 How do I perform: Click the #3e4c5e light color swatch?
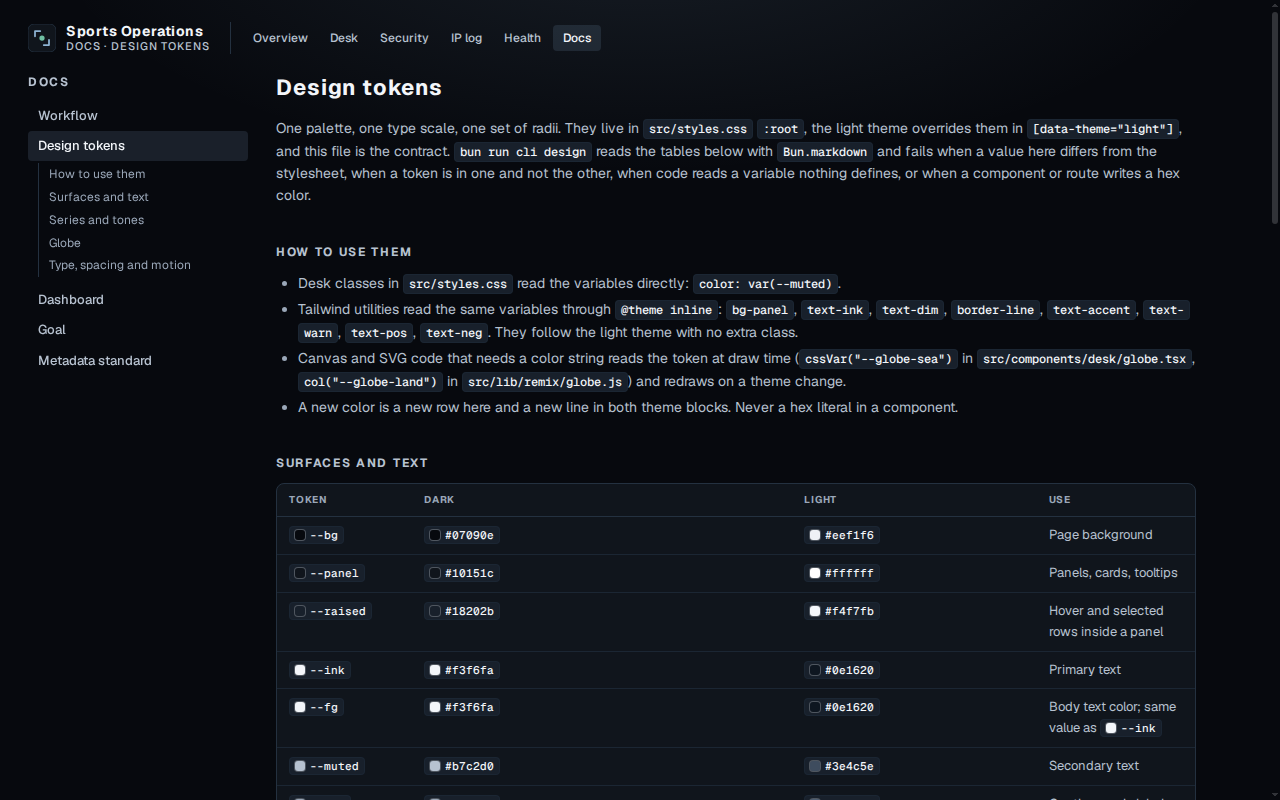(815, 766)
